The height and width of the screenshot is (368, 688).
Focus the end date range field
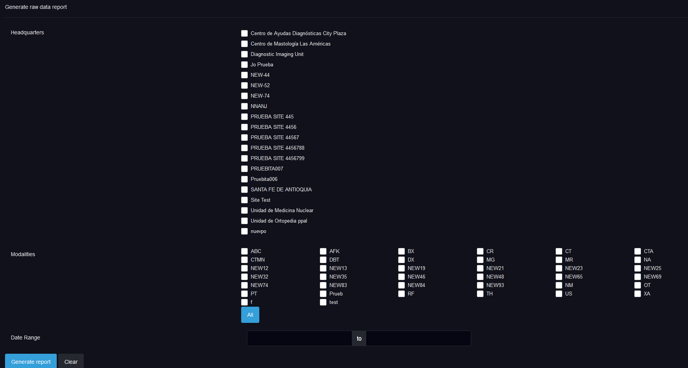(419, 338)
